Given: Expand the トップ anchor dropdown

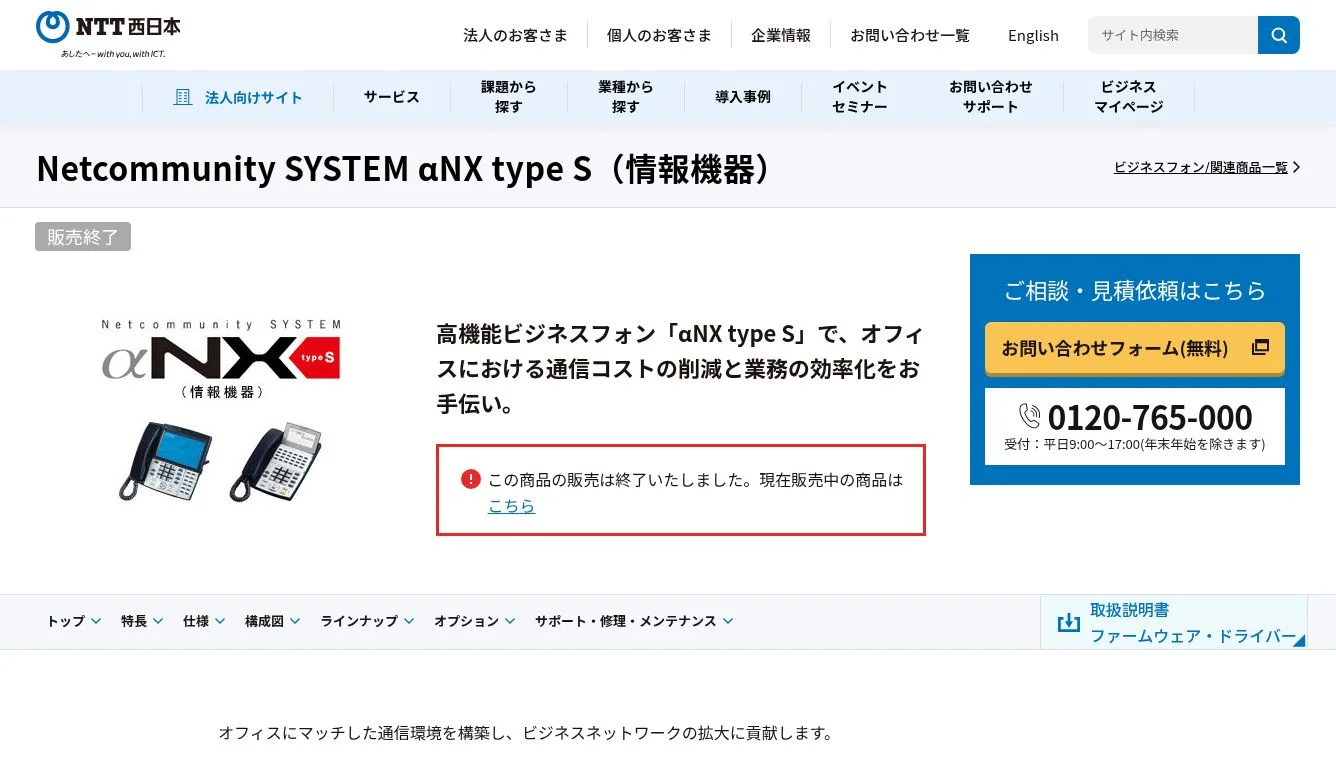Looking at the screenshot, I should point(74,621).
